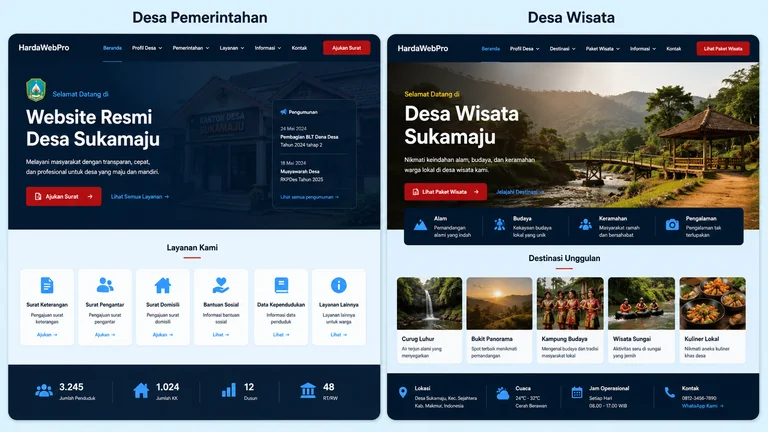768x432 pixels.
Task: Click Lihat link under Data Kependudukan
Action: coord(281,335)
